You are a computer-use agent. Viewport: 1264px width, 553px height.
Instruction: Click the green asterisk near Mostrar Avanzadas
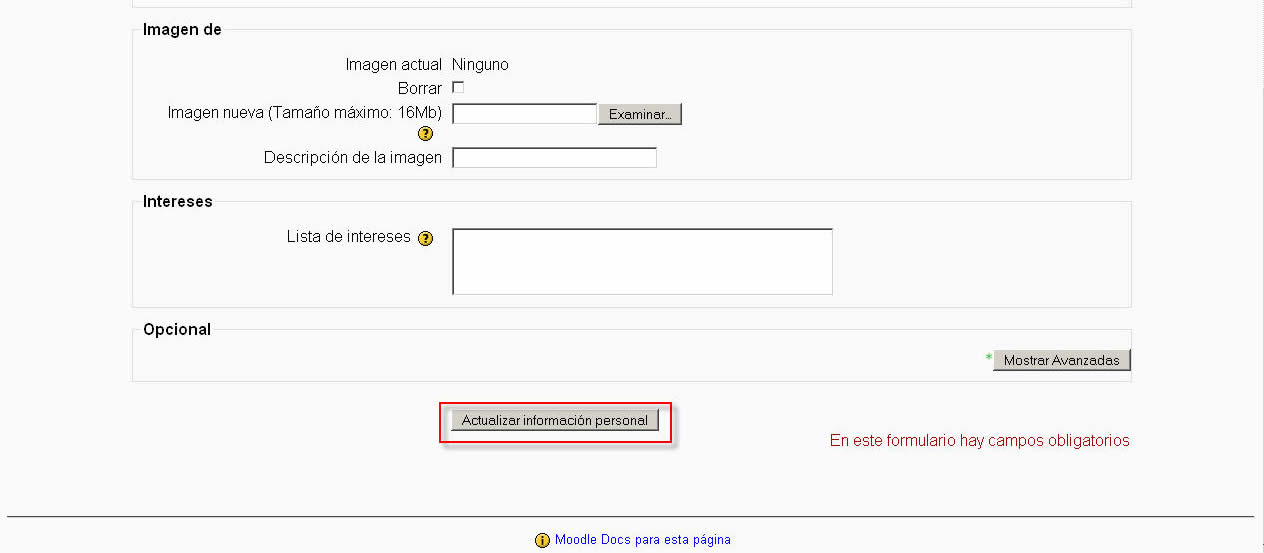(988, 358)
